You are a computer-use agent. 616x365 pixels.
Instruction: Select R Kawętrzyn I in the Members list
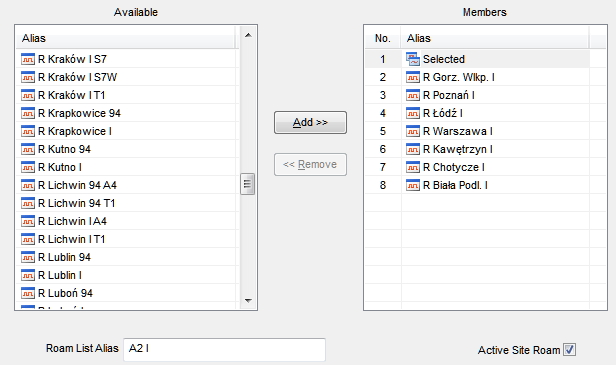coord(486,149)
